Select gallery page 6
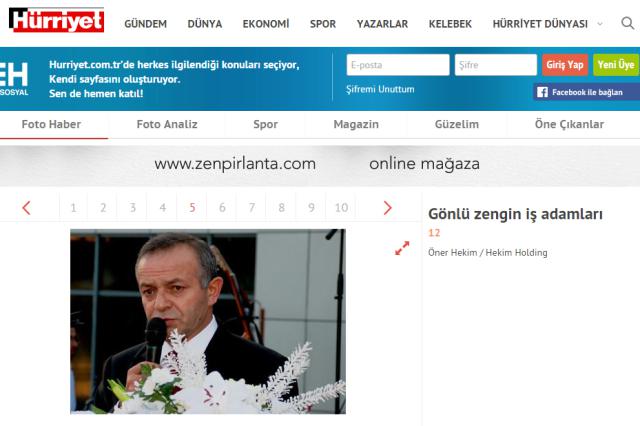The image size is (640, 426). 222,208
